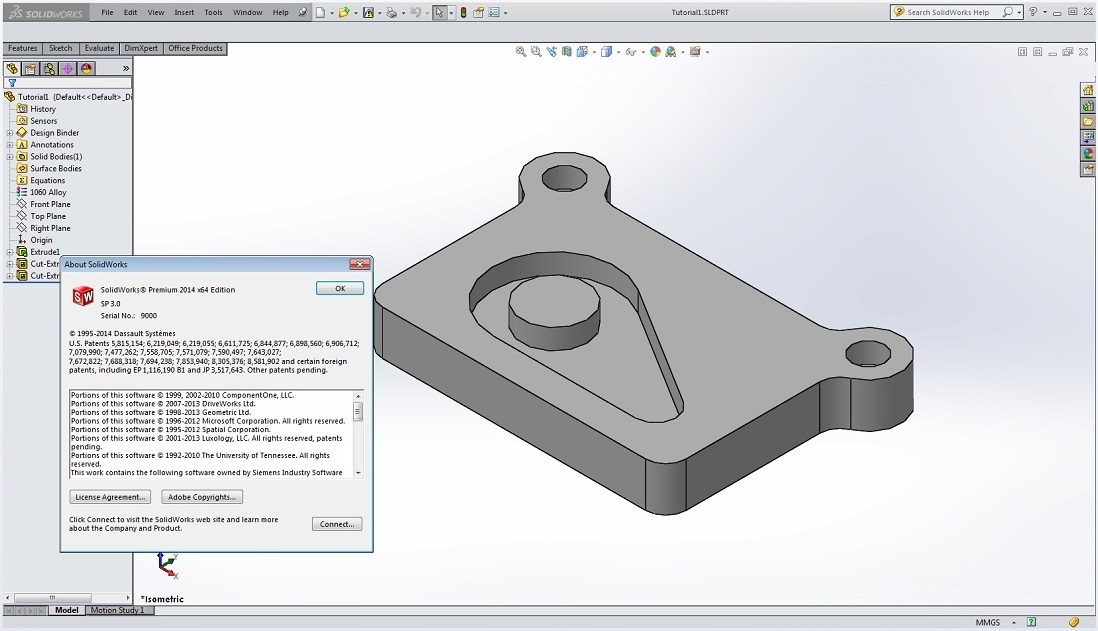Open the Insert menu

tap(184, 13)
